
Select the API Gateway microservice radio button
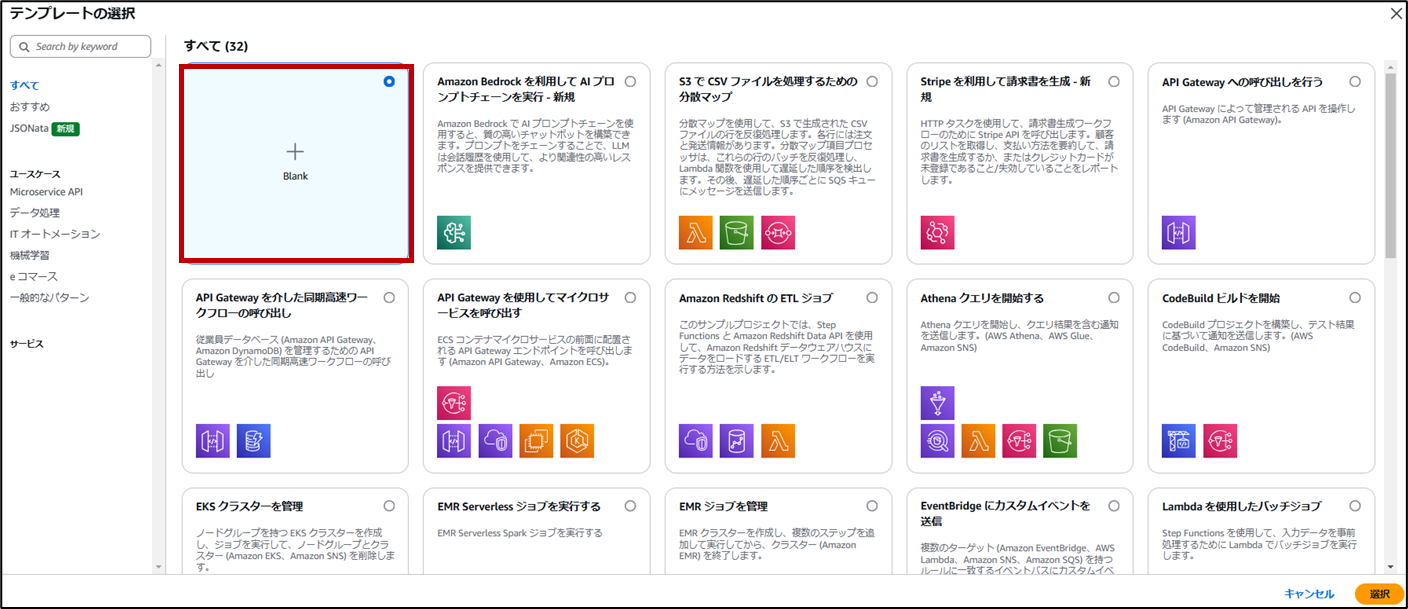coord(630,298)
